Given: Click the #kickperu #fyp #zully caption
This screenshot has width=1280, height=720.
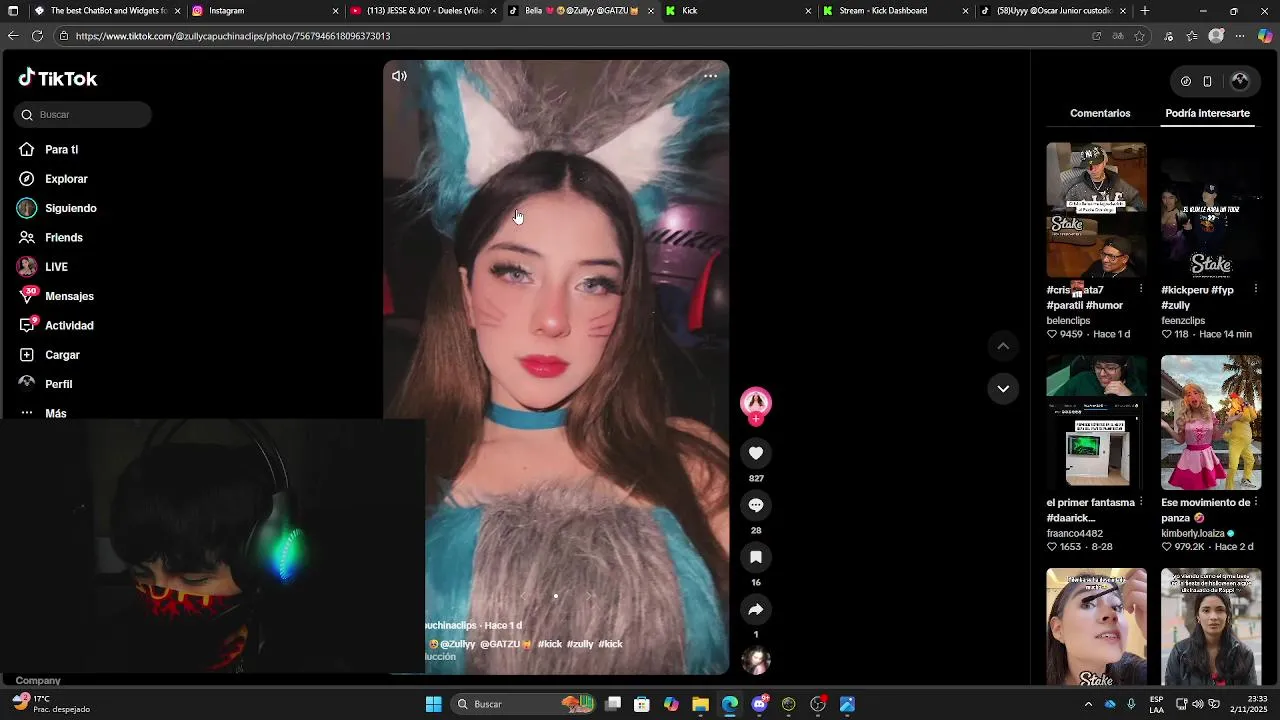Looking at the screenshot, I should coord(1197,297).
